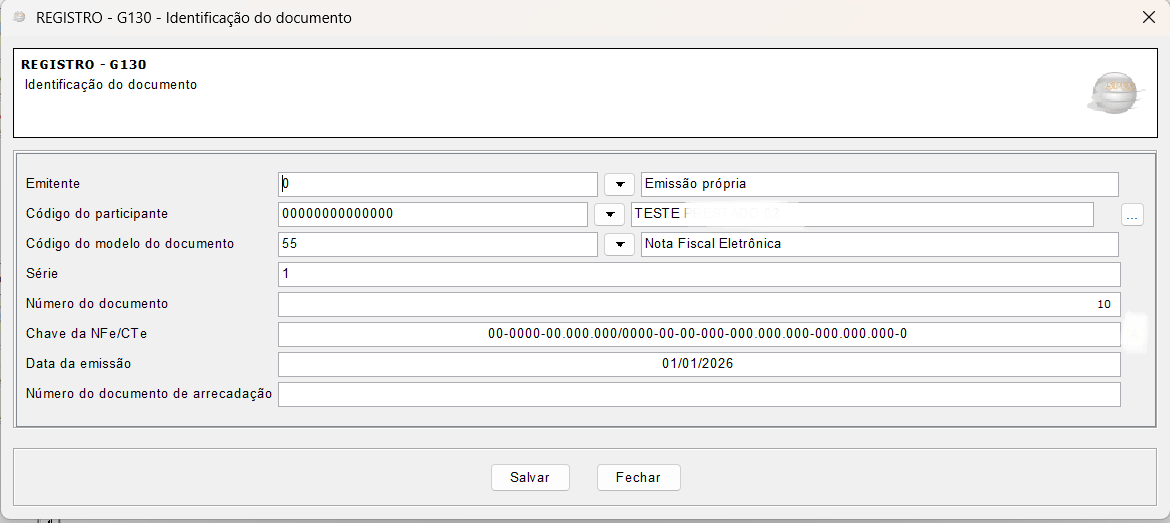
Task: Focus the Emitente code input field
Action: click(x=438, y=184)
